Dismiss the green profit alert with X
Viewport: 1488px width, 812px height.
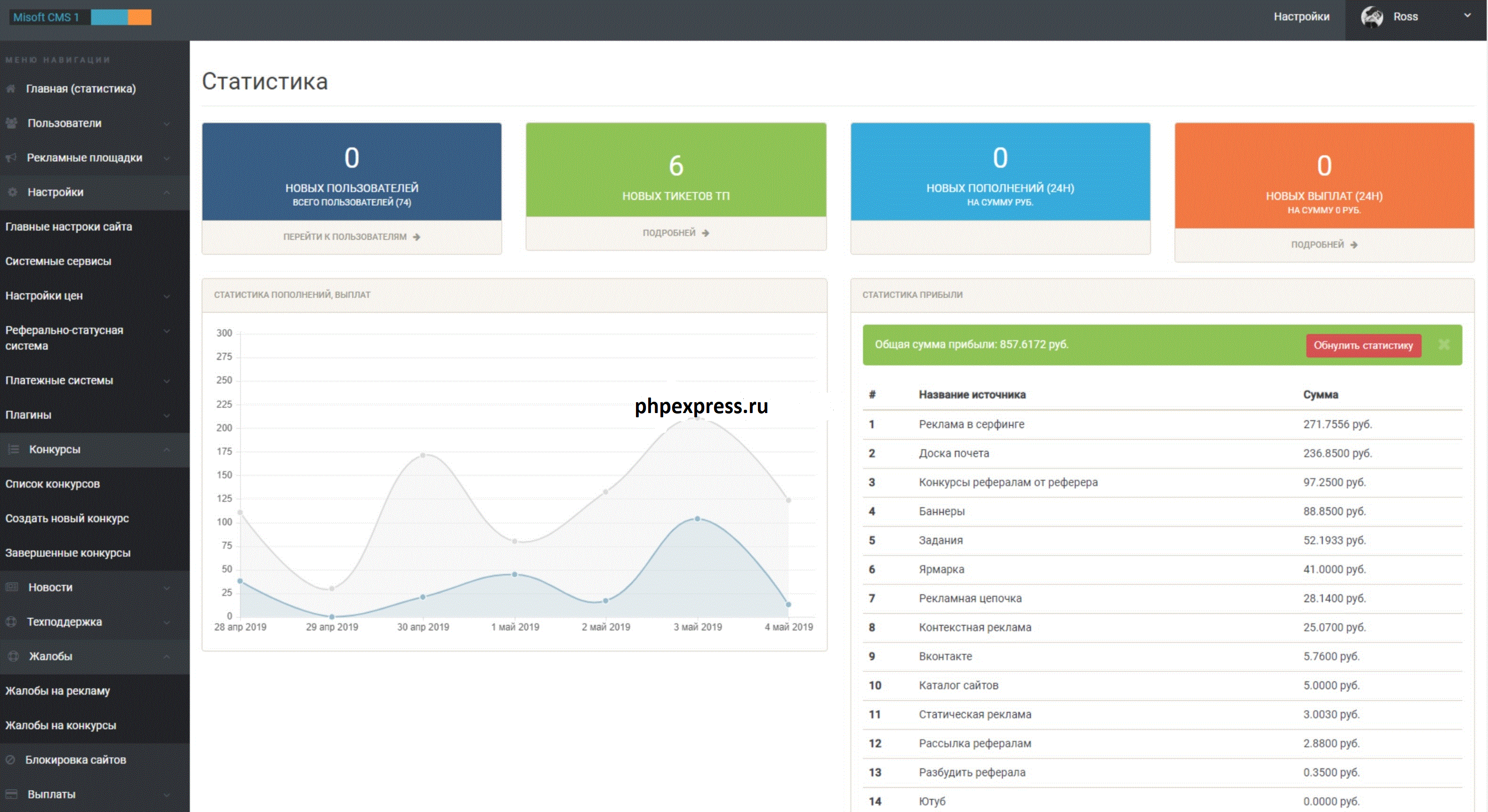tap(1444, 344)
